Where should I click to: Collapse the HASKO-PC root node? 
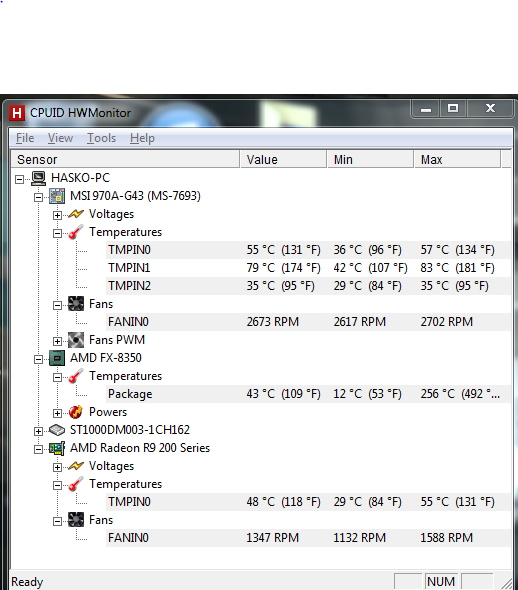pos(20,179)
